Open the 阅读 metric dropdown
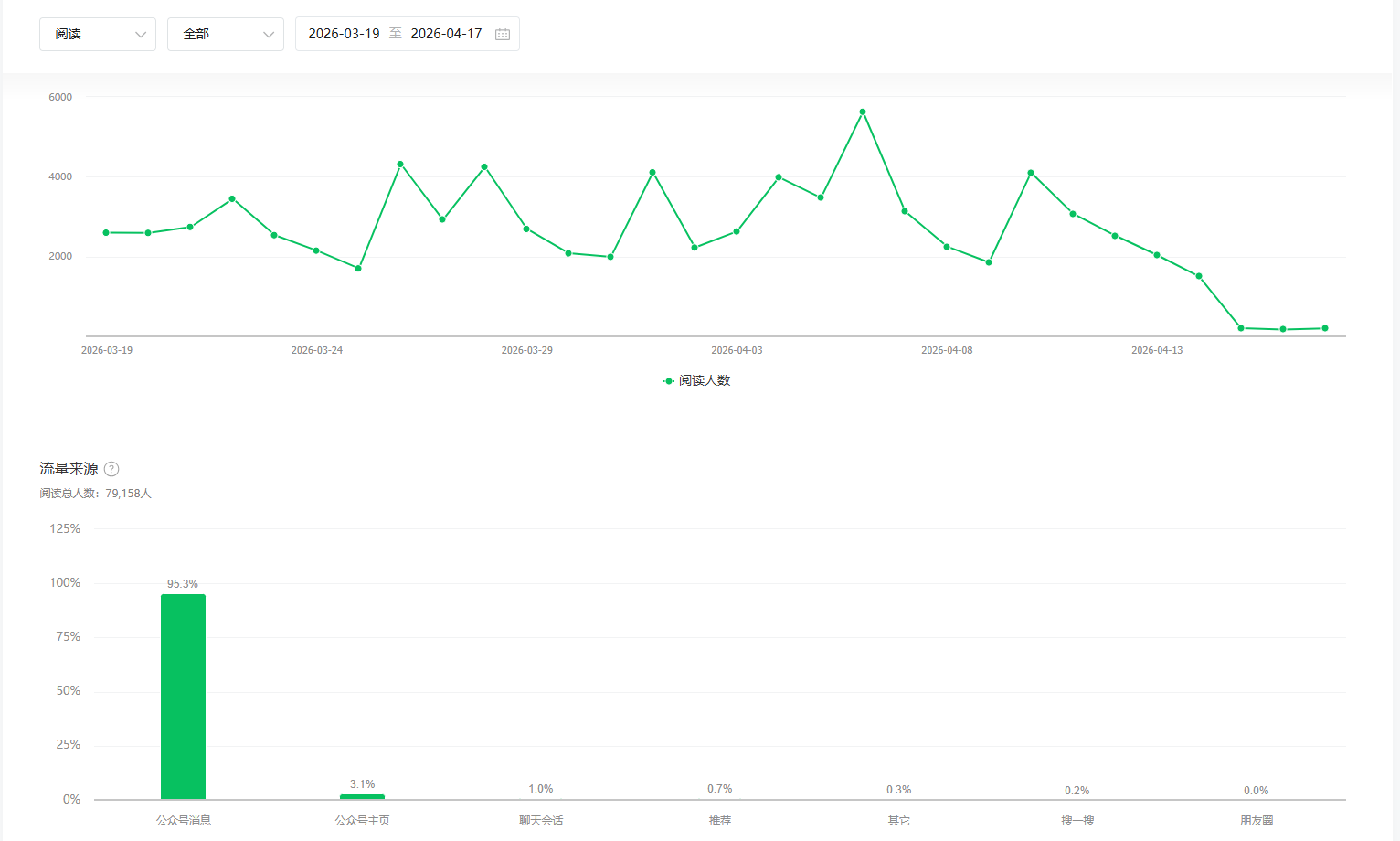 click(97, 34)
